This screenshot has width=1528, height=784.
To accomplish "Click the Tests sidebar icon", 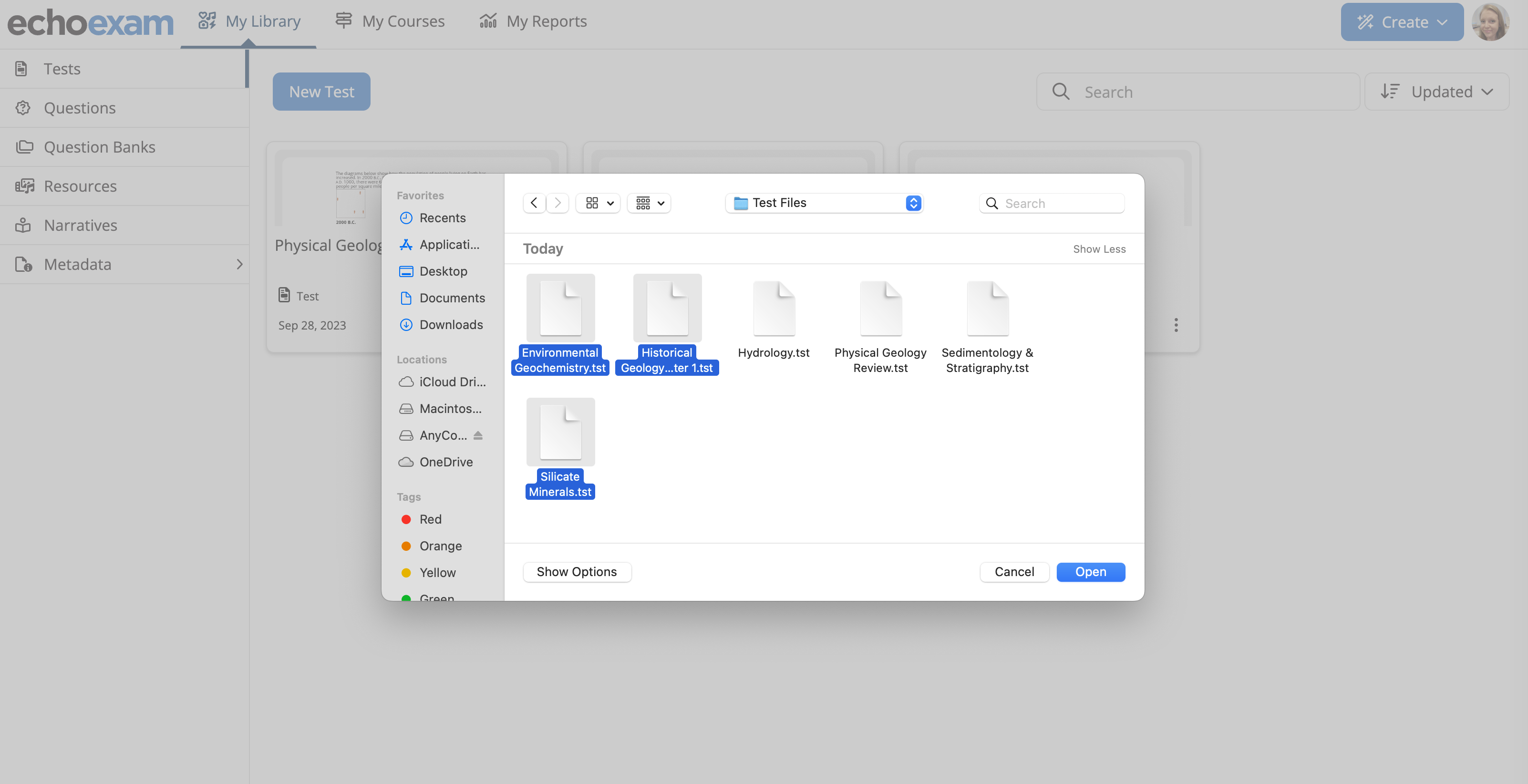I will point(22,68).
